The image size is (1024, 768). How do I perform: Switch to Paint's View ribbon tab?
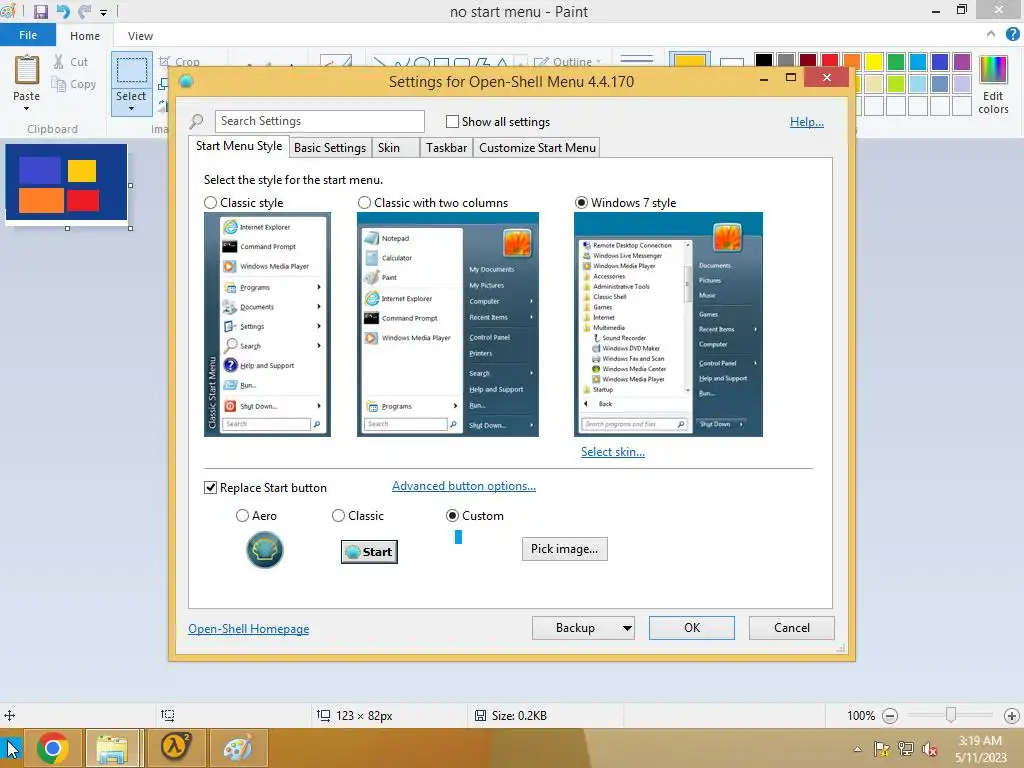140,36
